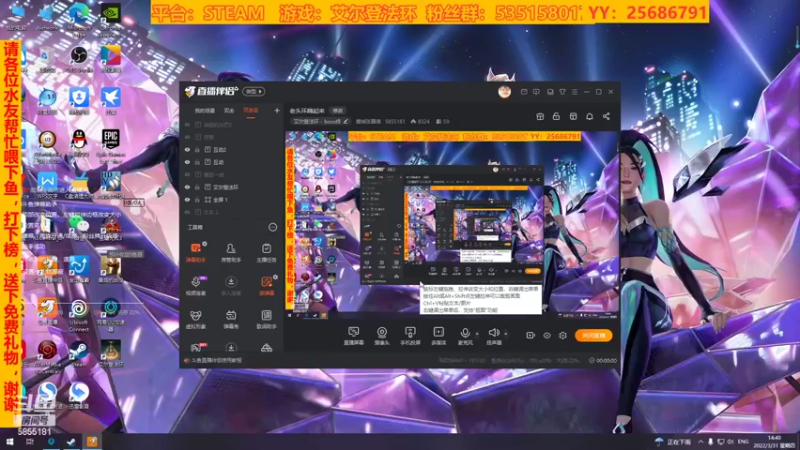Open the hamburger menu in the title bar
The image size is (800, 450).
point(574,92)
